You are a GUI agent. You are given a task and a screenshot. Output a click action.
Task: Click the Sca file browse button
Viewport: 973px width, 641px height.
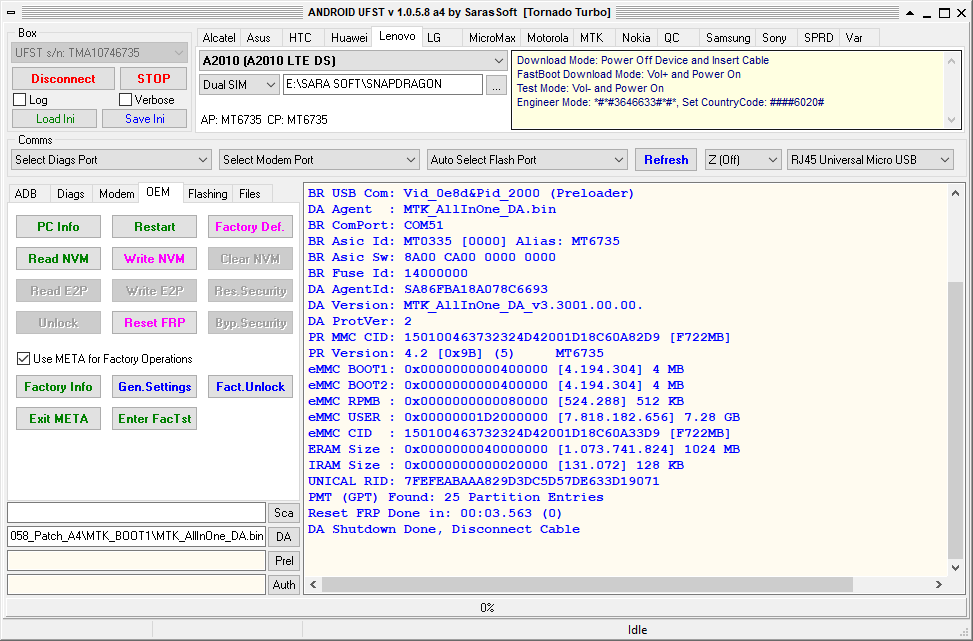(x=284, y=513)
